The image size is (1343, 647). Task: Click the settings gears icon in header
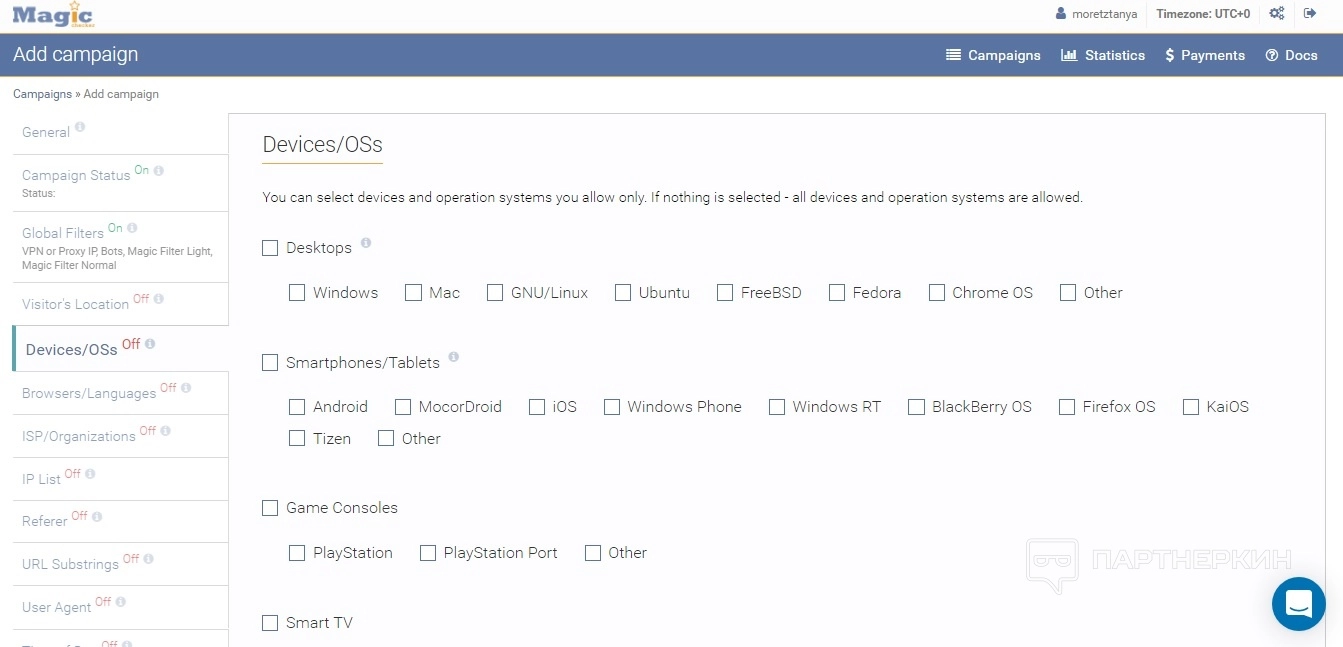click(1277, 14)
